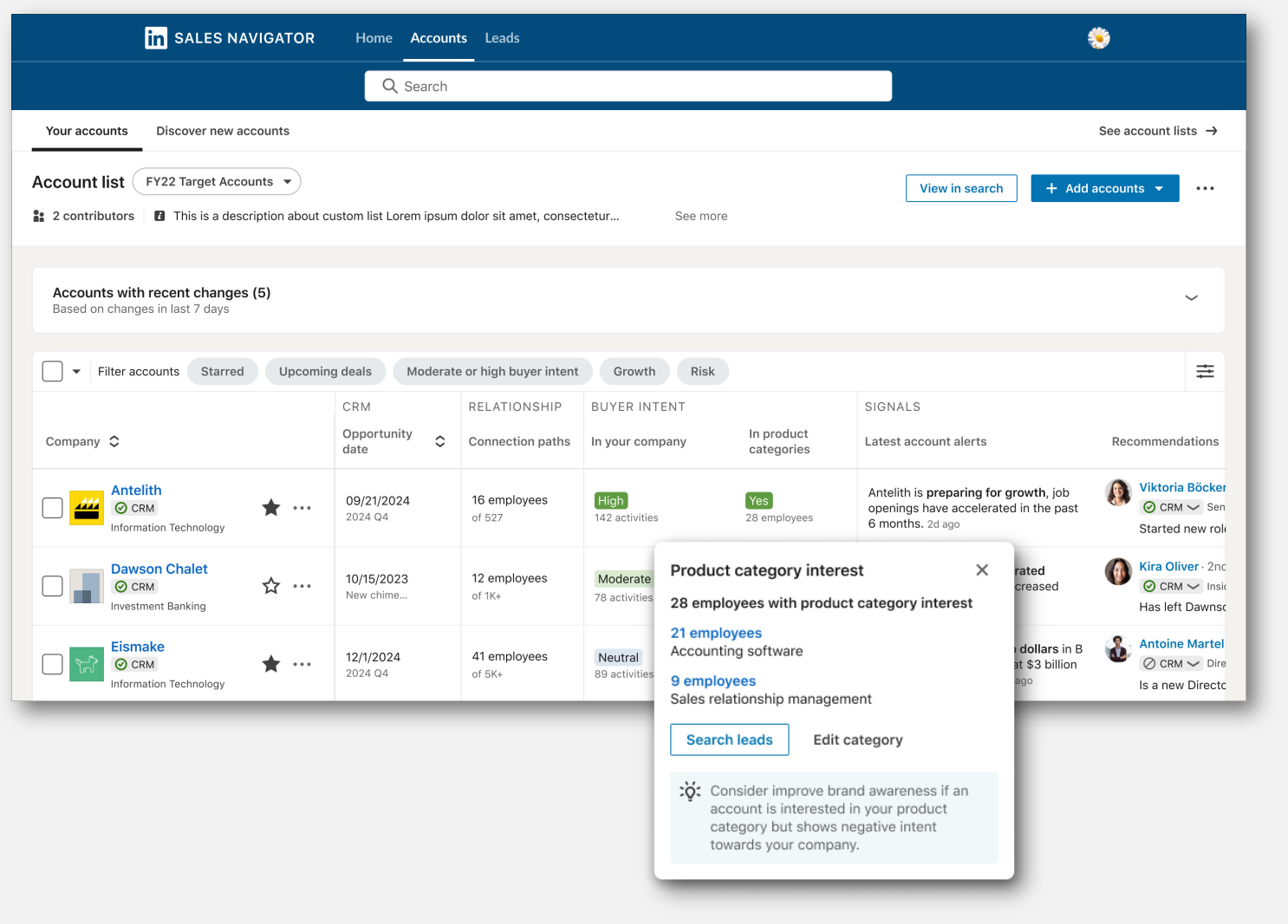Open more actions for Dawson Chalet row
Image resolution: width=1288 pixels, height=924 pixels.
[302, 586]
